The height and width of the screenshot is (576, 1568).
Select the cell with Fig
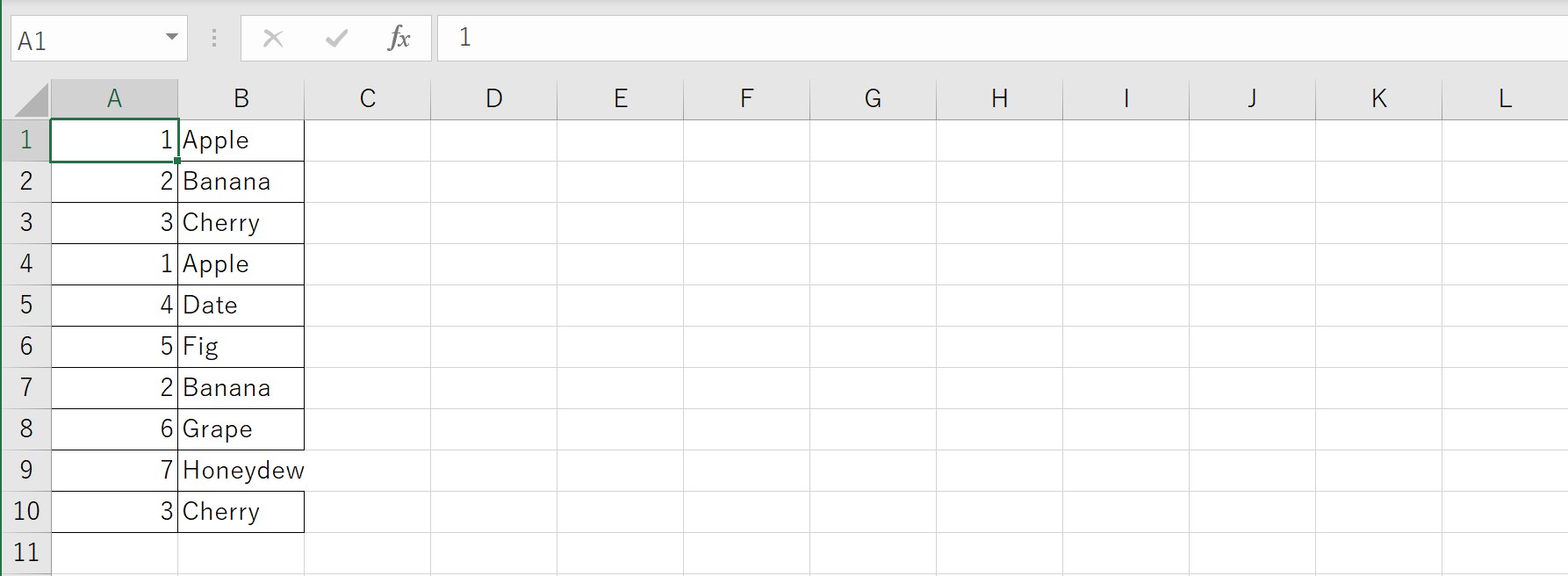tap(241, 347)
